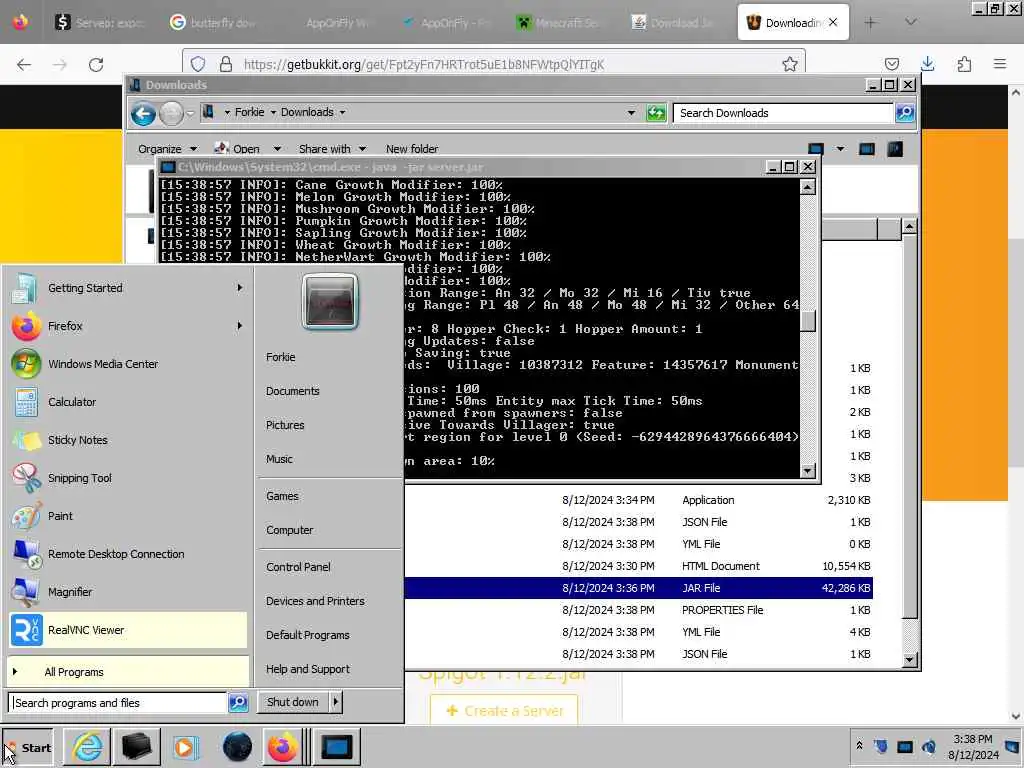Image resolution: width=1024 pixels, height=768 pixels.
Task: Open Firefox downloads panel
Action: 927,64
